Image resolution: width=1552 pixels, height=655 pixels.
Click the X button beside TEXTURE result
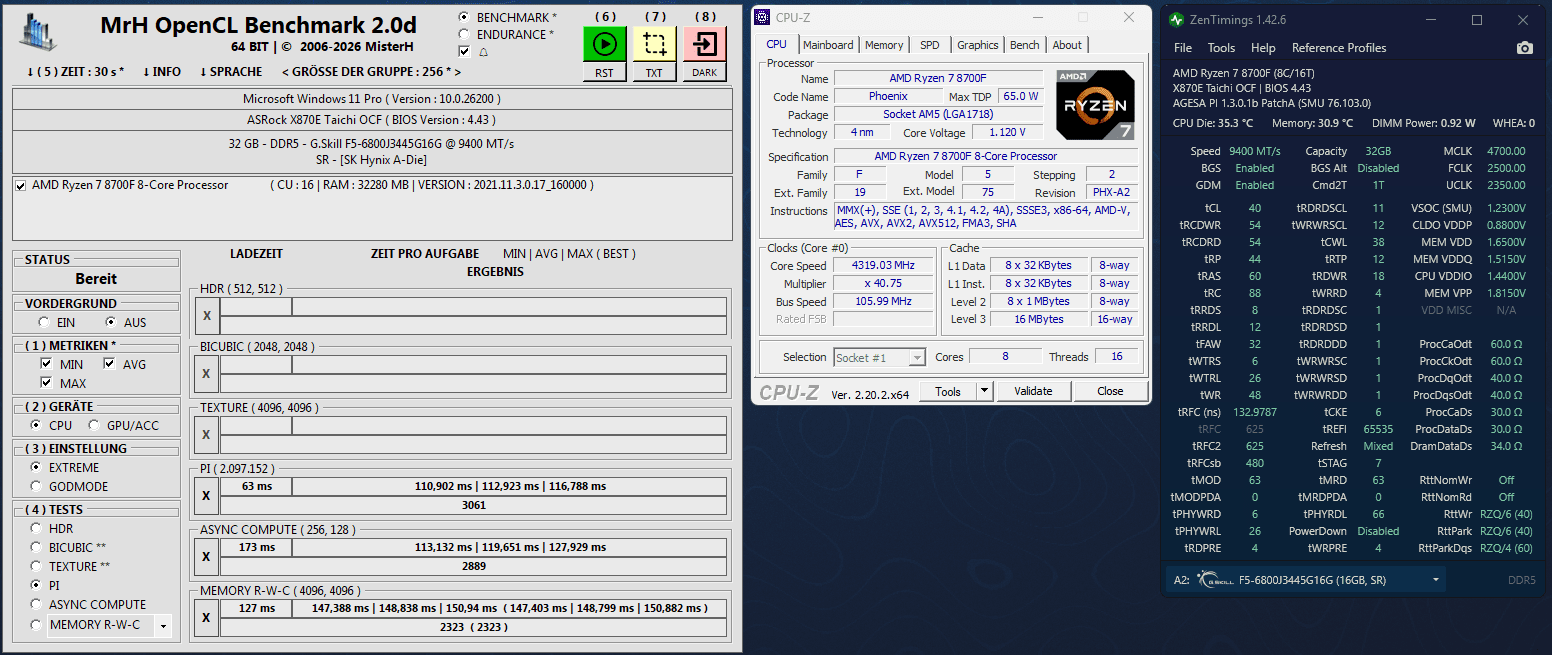(x=207, y=435)
